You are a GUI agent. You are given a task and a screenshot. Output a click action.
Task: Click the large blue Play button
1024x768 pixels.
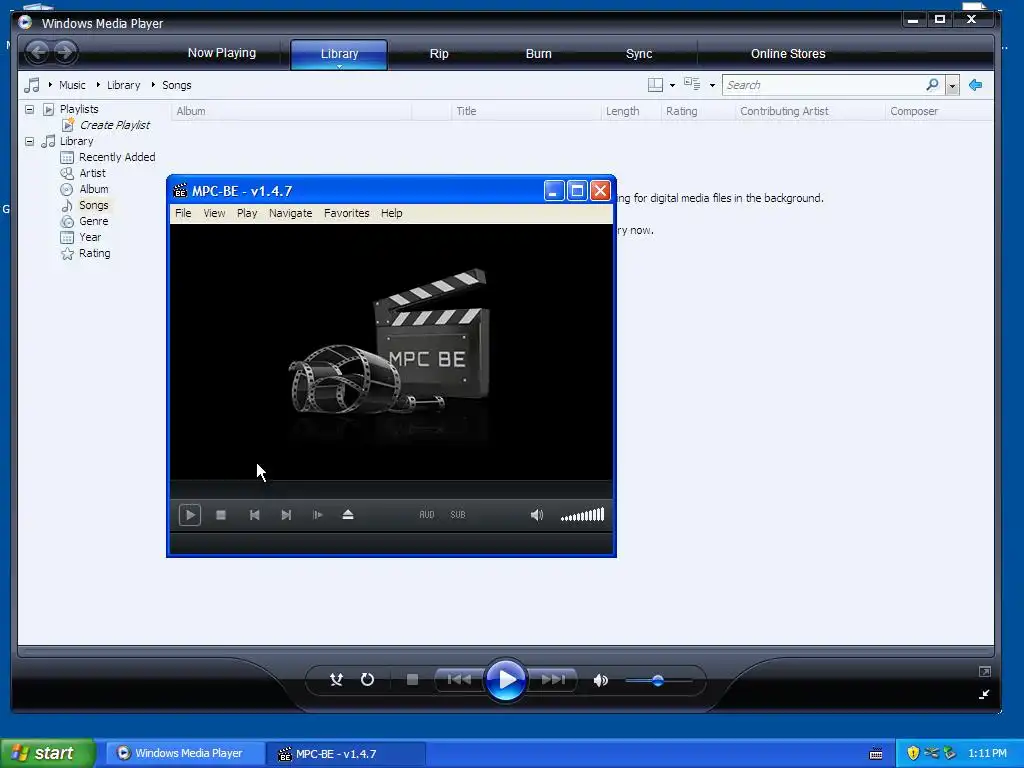coord(505,680)
